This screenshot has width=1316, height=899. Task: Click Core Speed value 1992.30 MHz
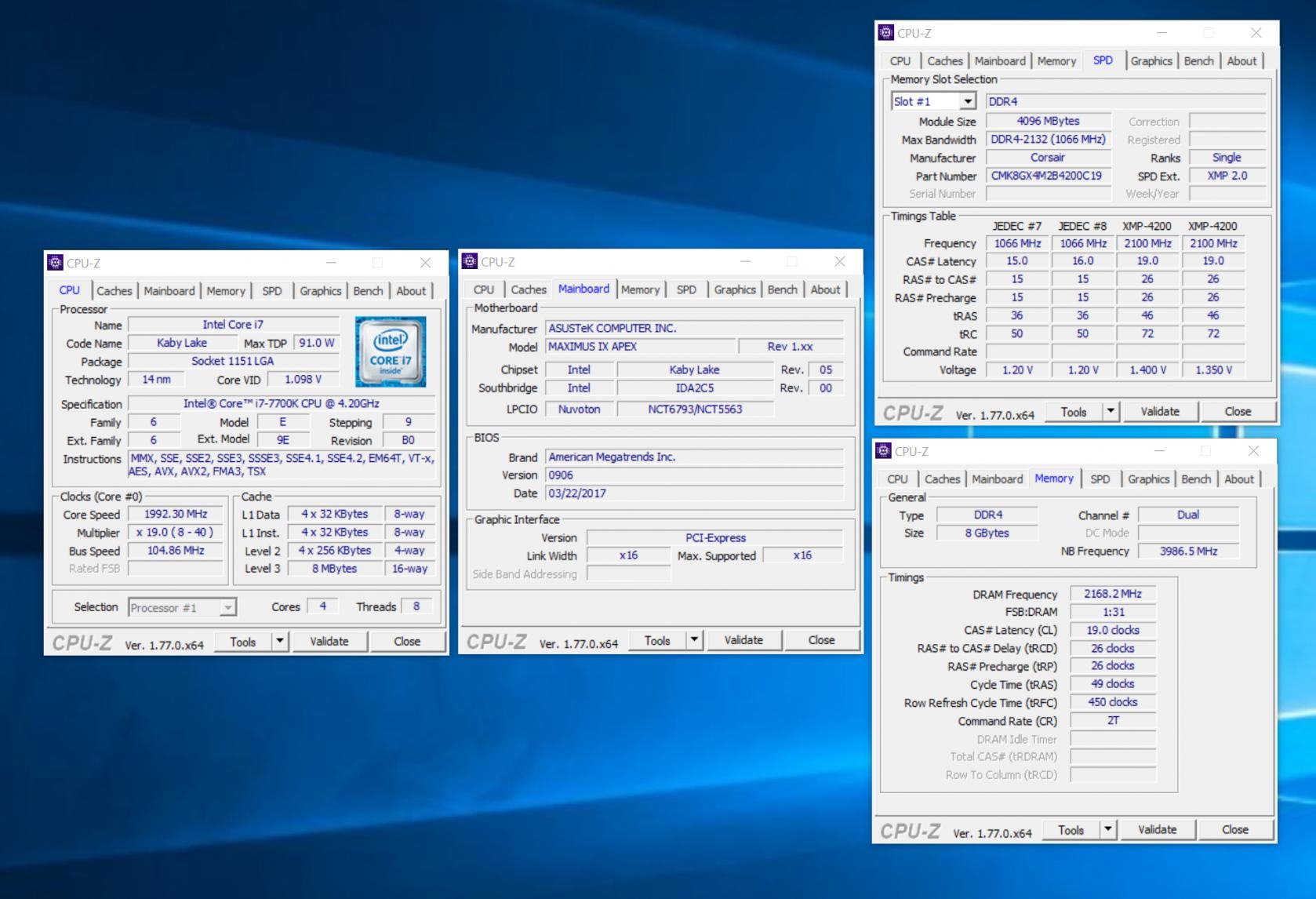176,514
